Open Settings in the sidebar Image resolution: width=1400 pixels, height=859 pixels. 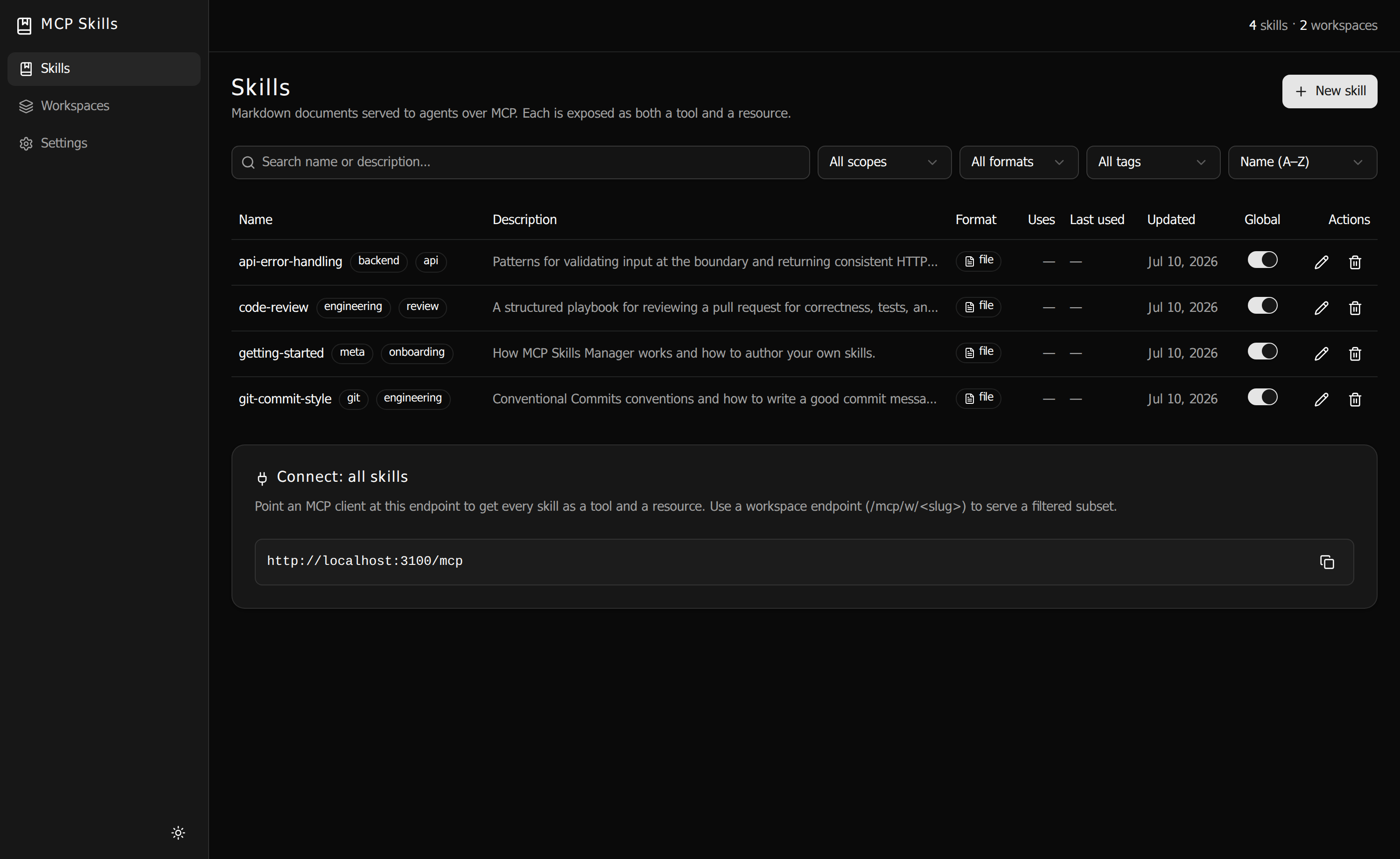[104, 143]
